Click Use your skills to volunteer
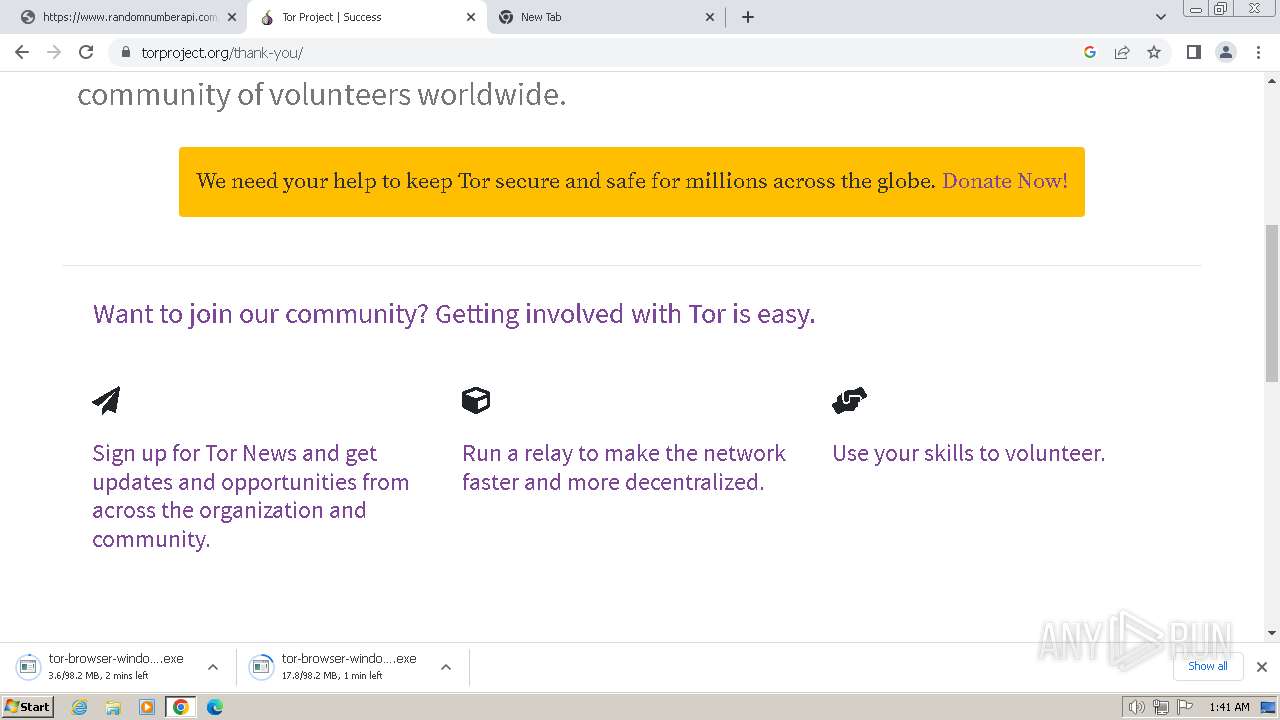This screenshot has height=720, width=1280. pos(969,453)
